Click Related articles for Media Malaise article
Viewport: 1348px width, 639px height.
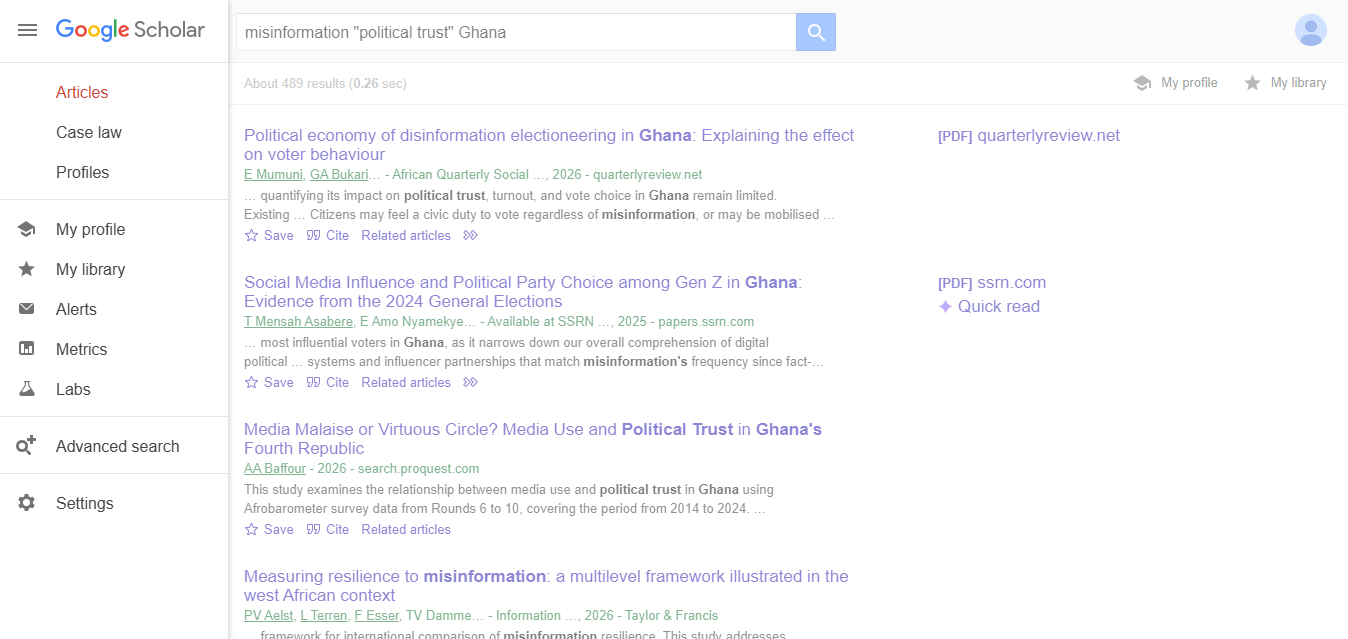pyautogui.click(x=406, y=529)
